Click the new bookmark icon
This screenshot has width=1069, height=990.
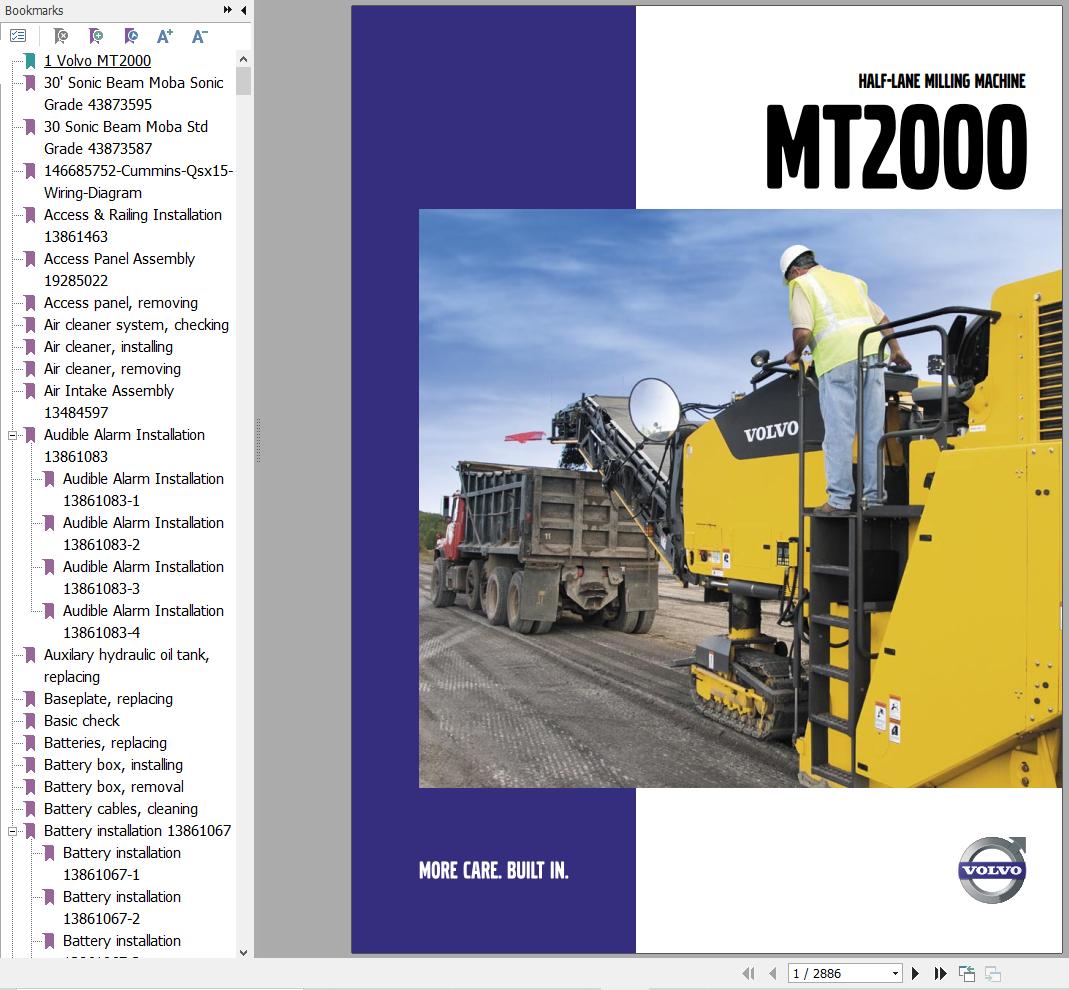[95, 36]
